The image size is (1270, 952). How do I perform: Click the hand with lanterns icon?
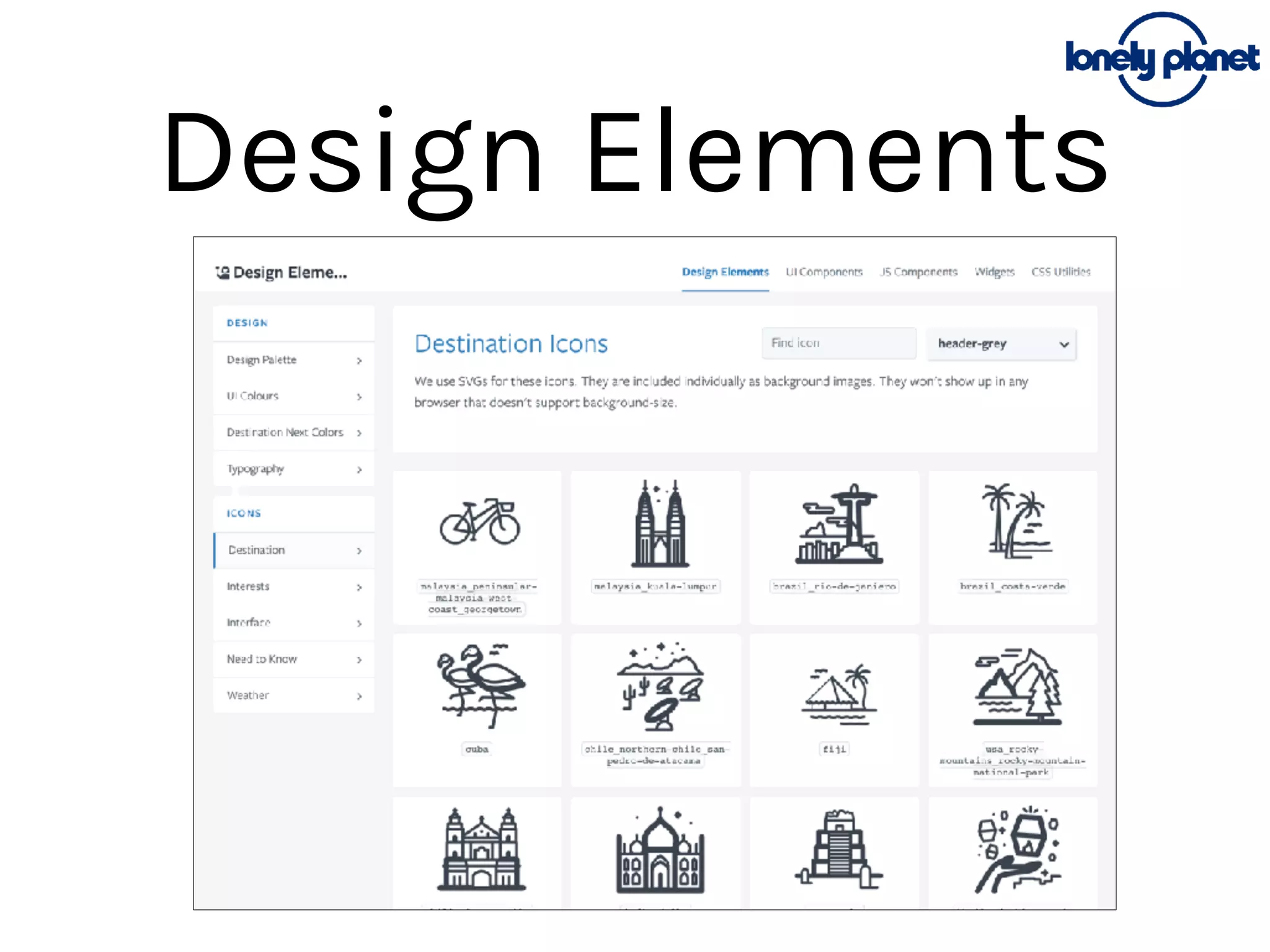point(1017,850)
